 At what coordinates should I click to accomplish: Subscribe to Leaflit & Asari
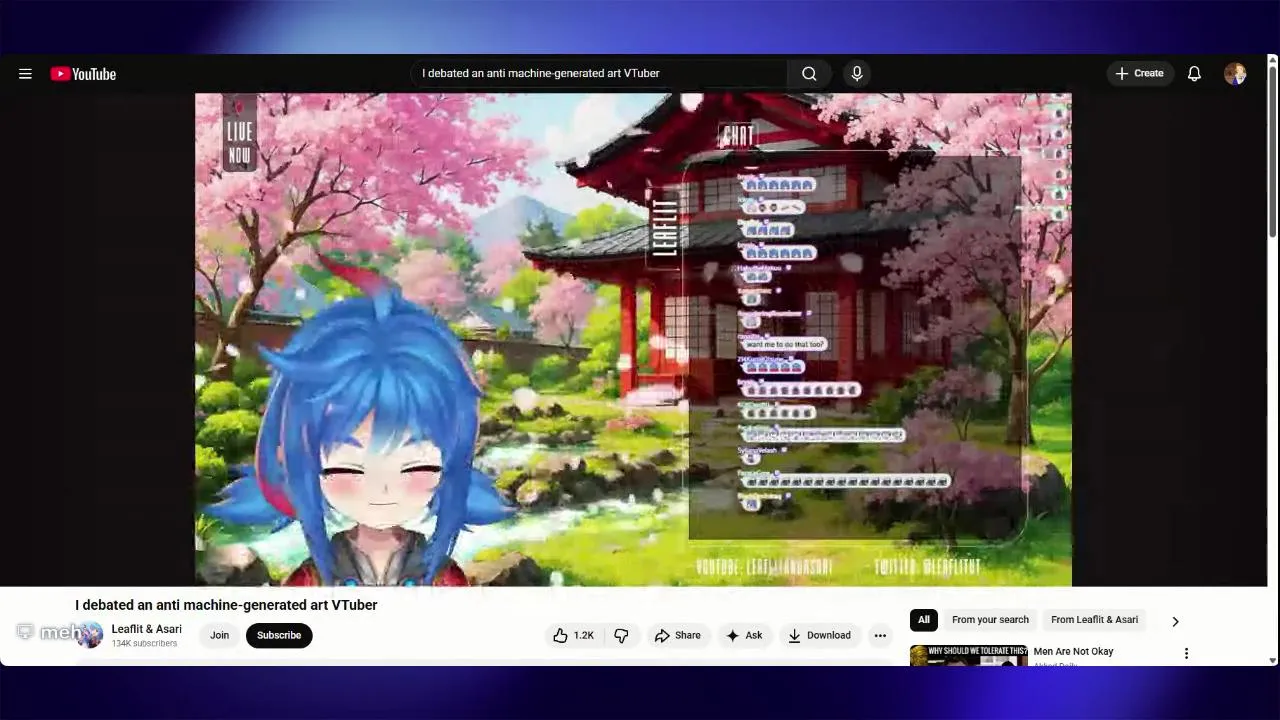(x=279, y=635)
